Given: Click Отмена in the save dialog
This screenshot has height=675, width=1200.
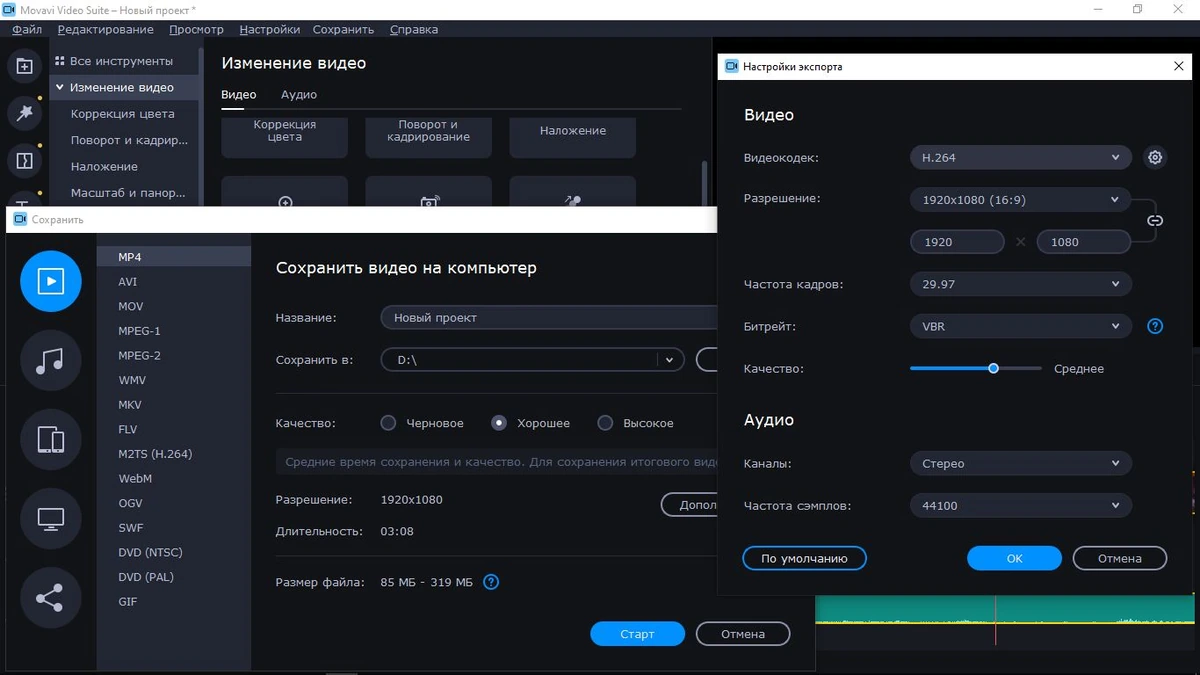Looking at the screenshot, I should click(743, 634).
